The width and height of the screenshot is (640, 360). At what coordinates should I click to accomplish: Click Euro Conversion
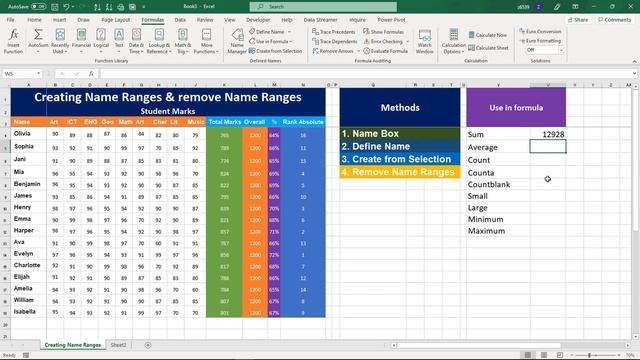(540, 31)
